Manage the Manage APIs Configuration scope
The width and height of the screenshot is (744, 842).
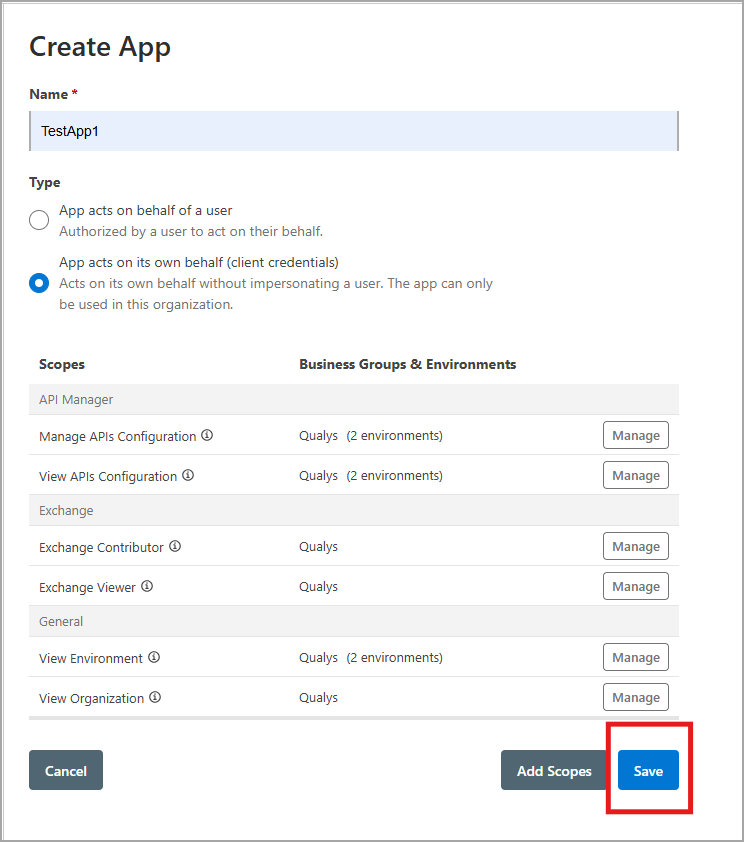pyautogui.click(x=635, y=435)
